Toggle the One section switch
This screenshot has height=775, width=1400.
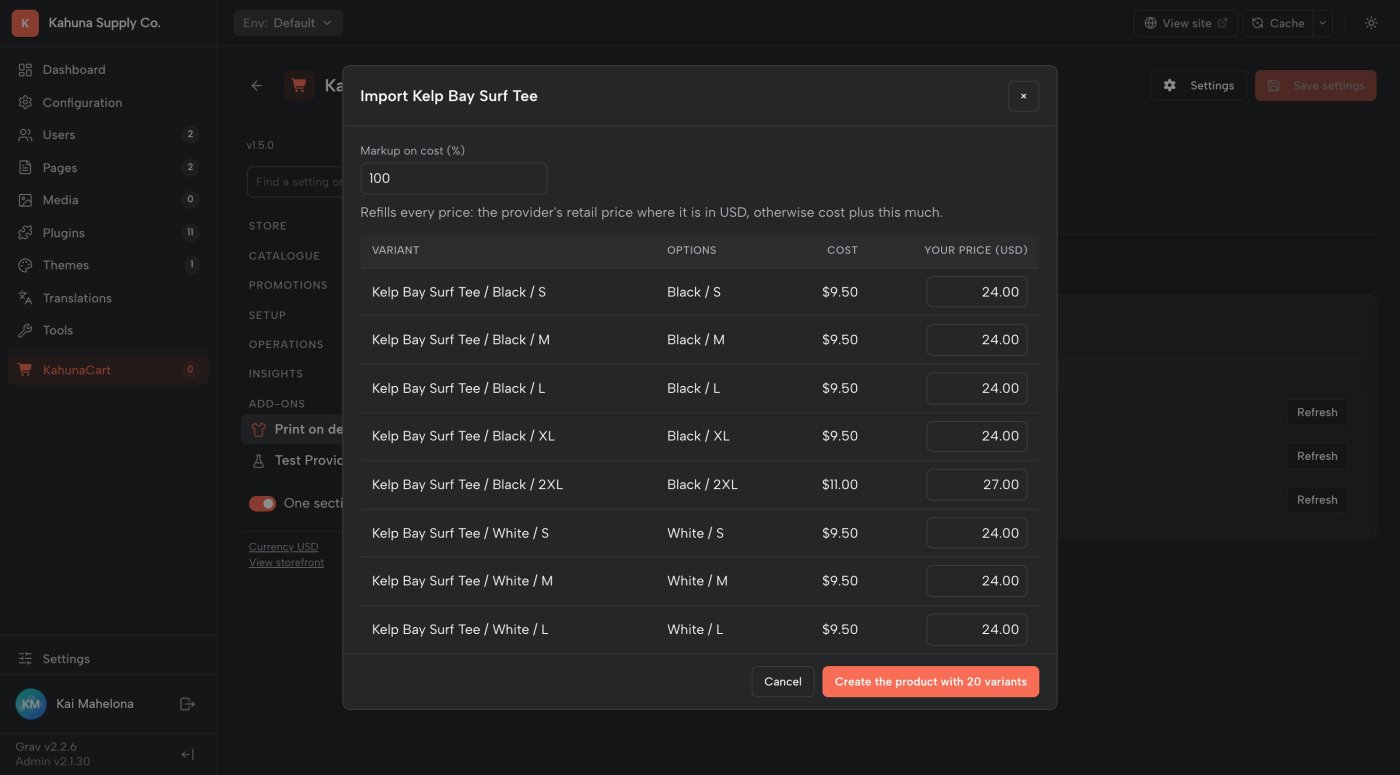click(262, 504)
